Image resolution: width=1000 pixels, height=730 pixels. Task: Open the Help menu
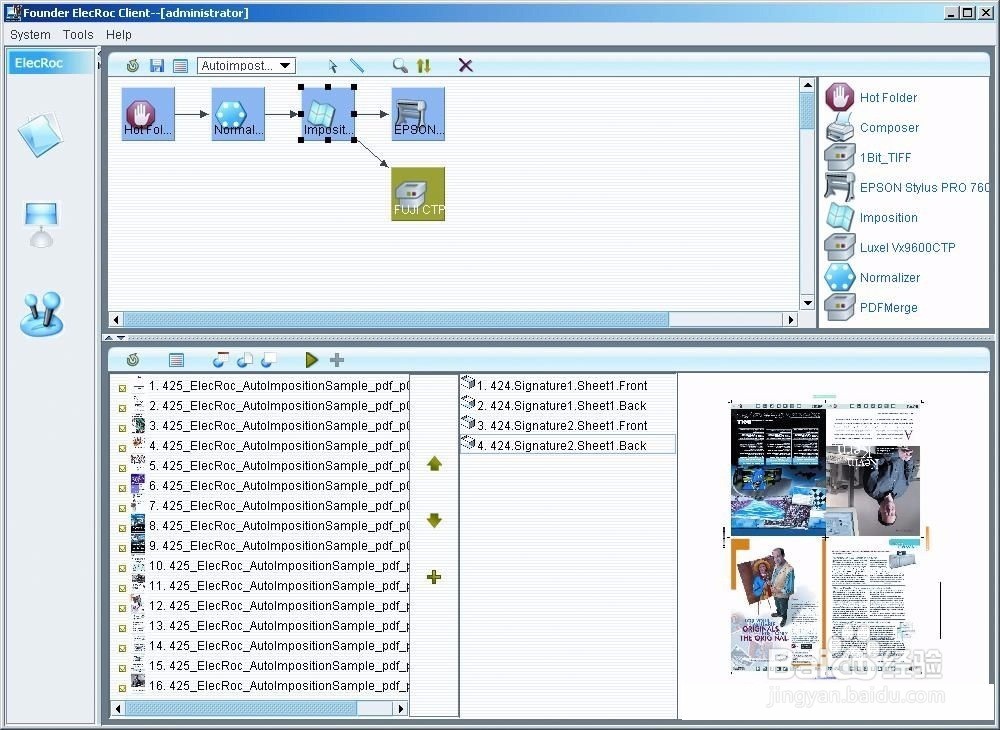[119, 34]
